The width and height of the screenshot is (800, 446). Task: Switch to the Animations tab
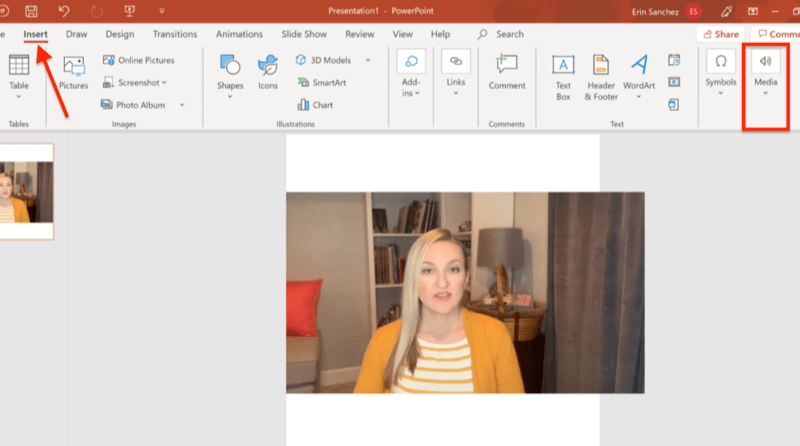(239, 34)
